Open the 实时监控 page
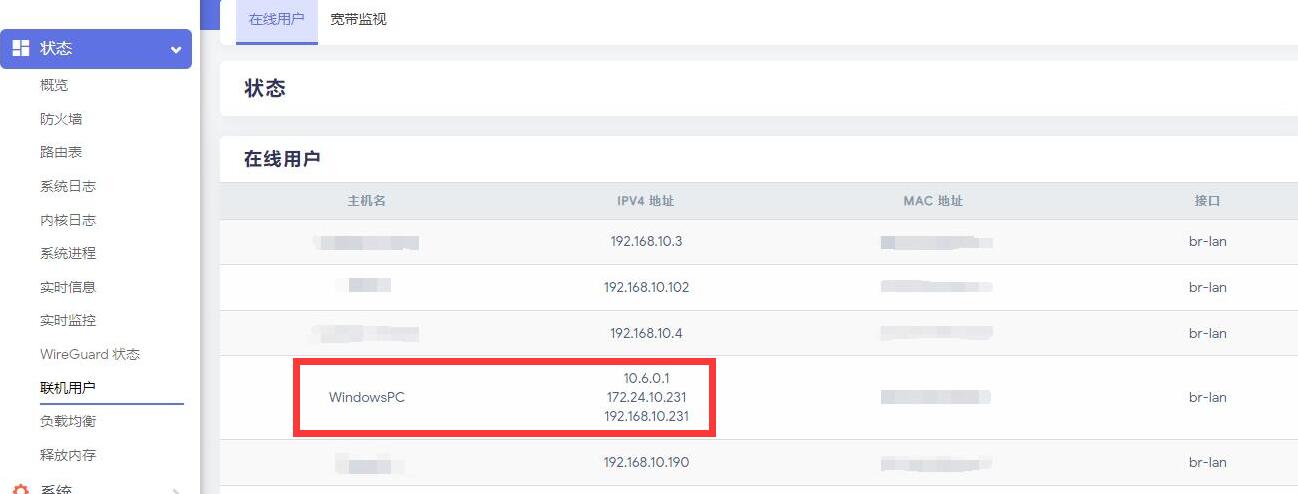This screenshot has height=494, width=1298. (x=68, y=321)
